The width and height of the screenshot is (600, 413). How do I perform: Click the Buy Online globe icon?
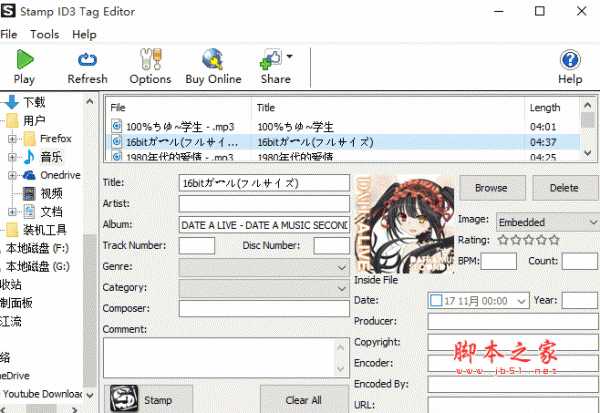pos(213,60)
